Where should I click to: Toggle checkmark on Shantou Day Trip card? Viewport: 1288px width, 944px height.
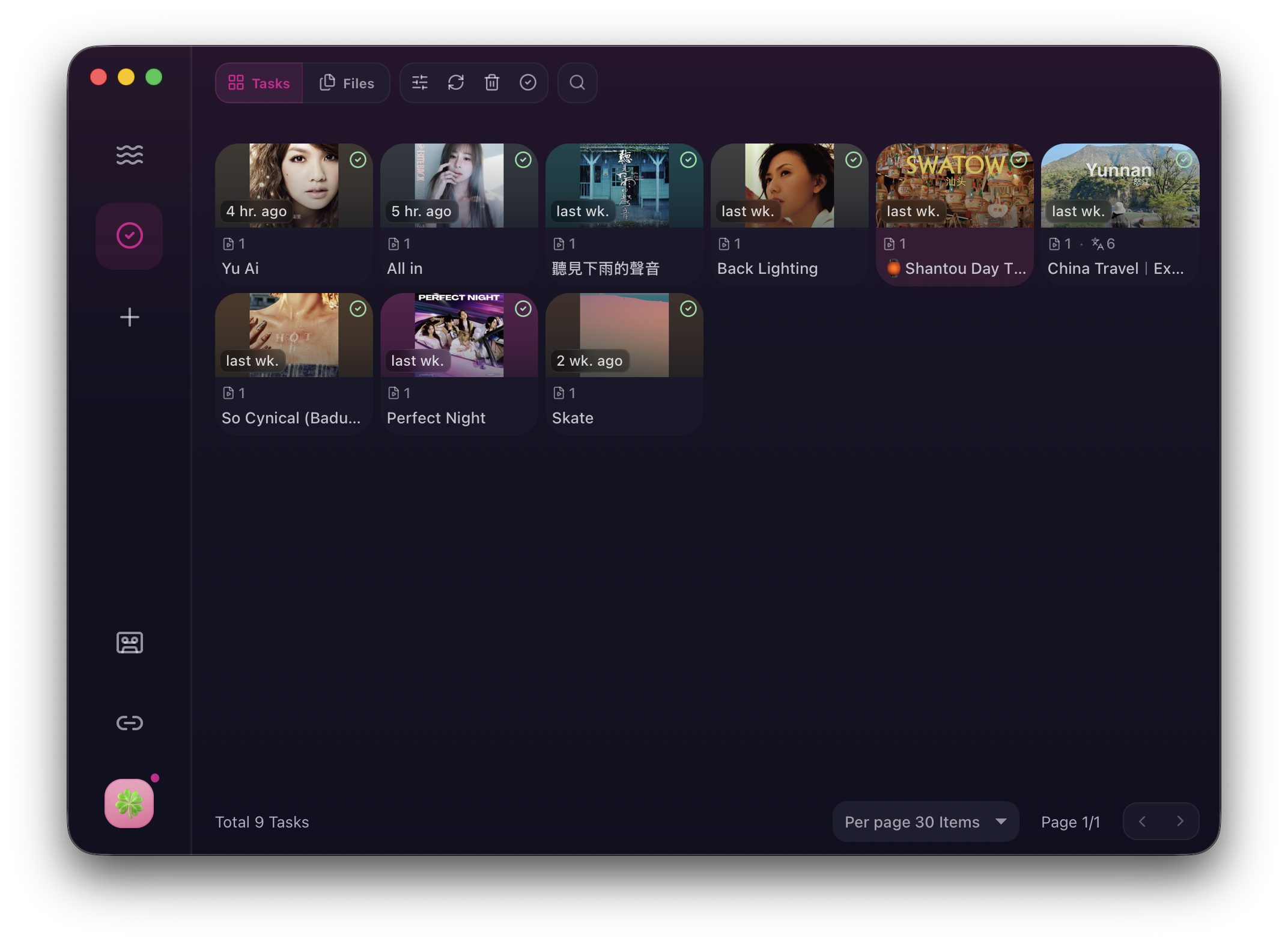[x=1019, y=160]
